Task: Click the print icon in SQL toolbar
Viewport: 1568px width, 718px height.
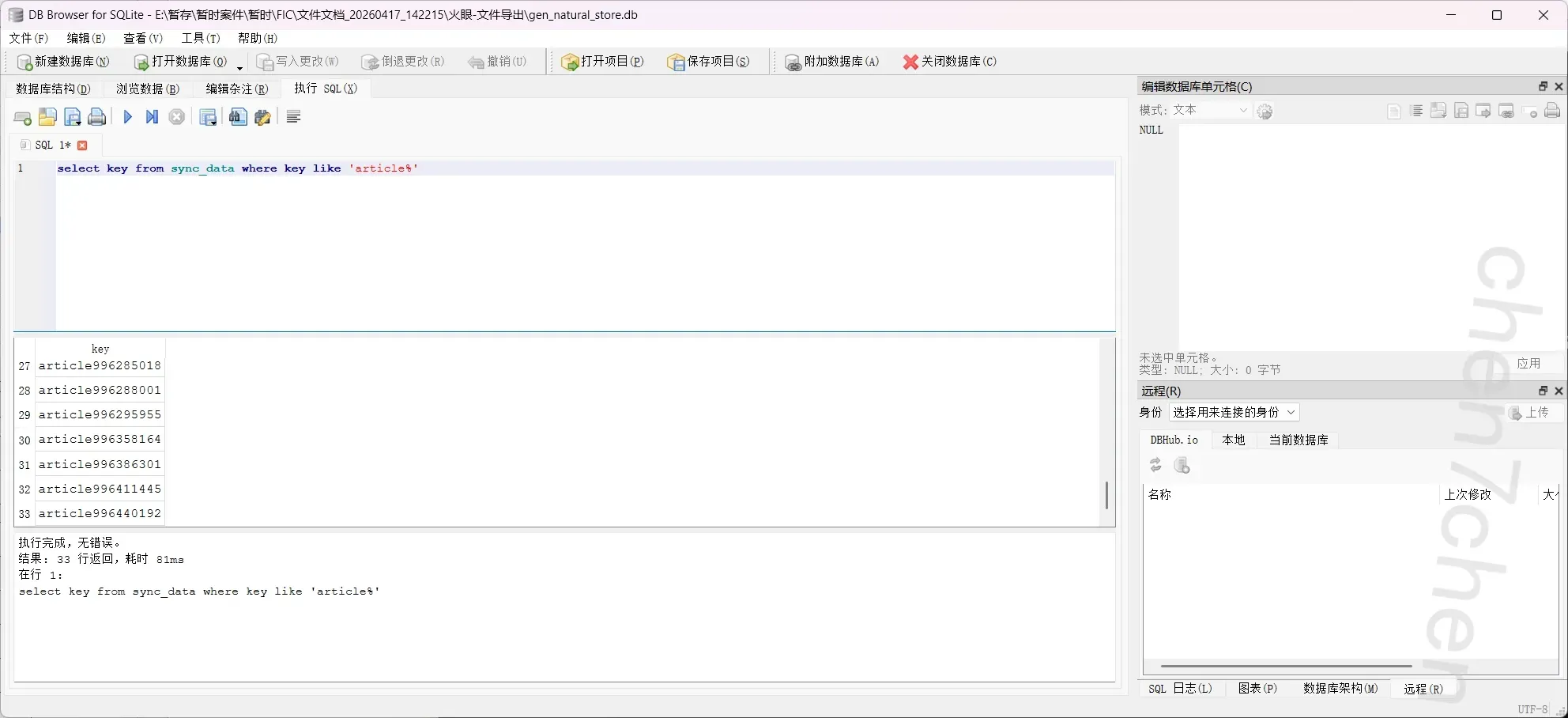Action: (x=96, y=118)
